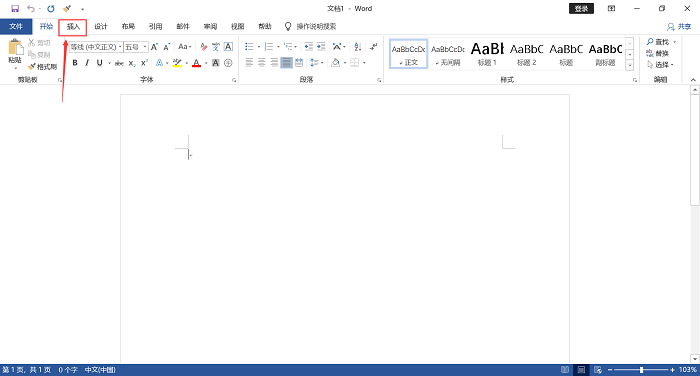Viewport: 700px width, 376px height.
Task: Toggle bold formatting
Action: click(75, 63)
